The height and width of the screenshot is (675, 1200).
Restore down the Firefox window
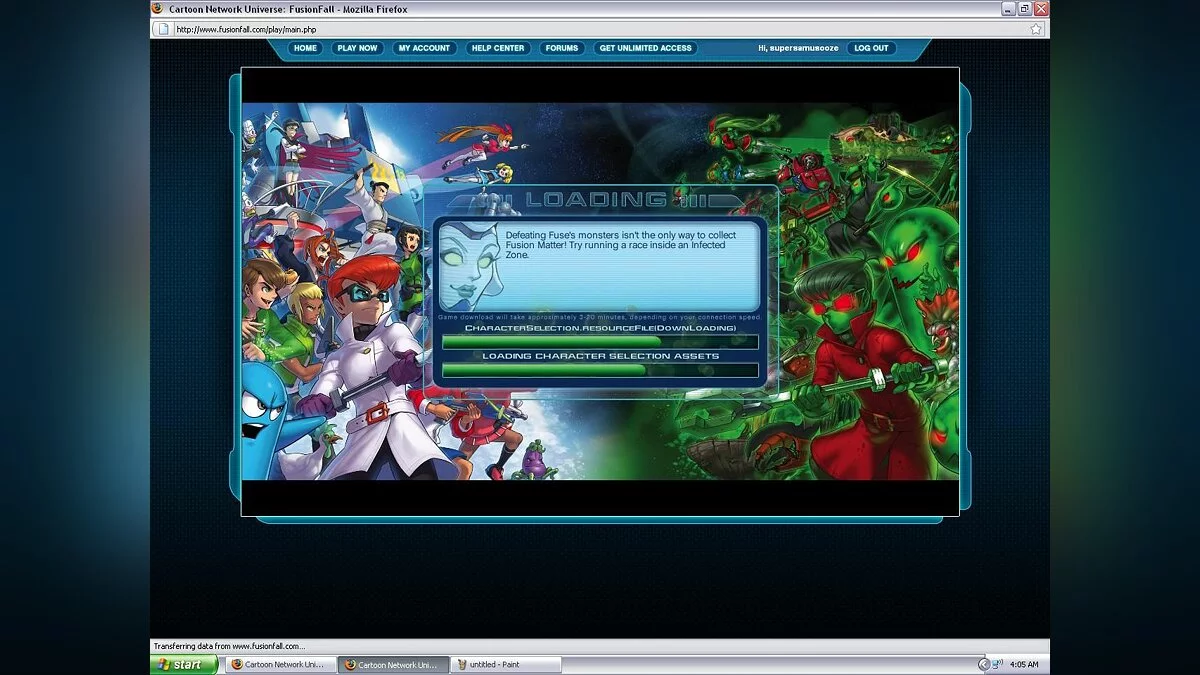click(x=1025, y=8)
